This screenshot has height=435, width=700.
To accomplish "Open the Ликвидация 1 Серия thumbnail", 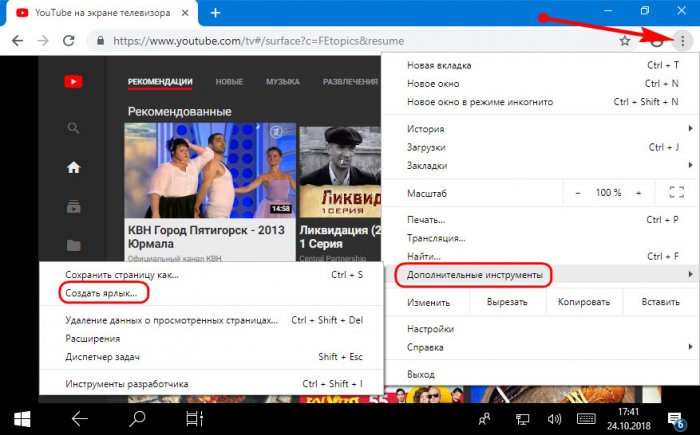I will (340, 172).
